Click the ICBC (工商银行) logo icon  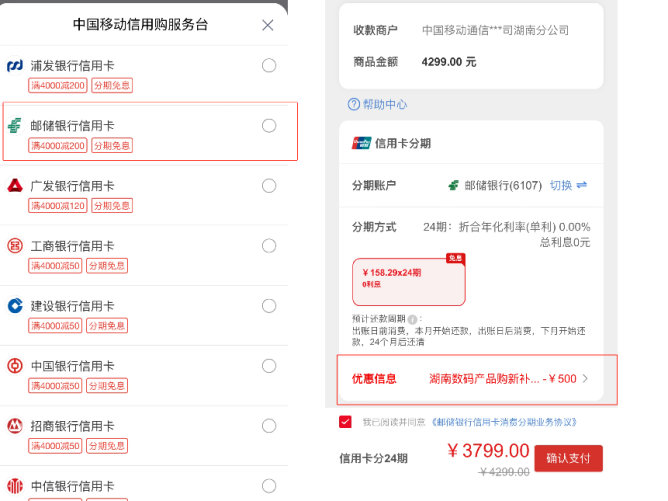tap(15, 246)
